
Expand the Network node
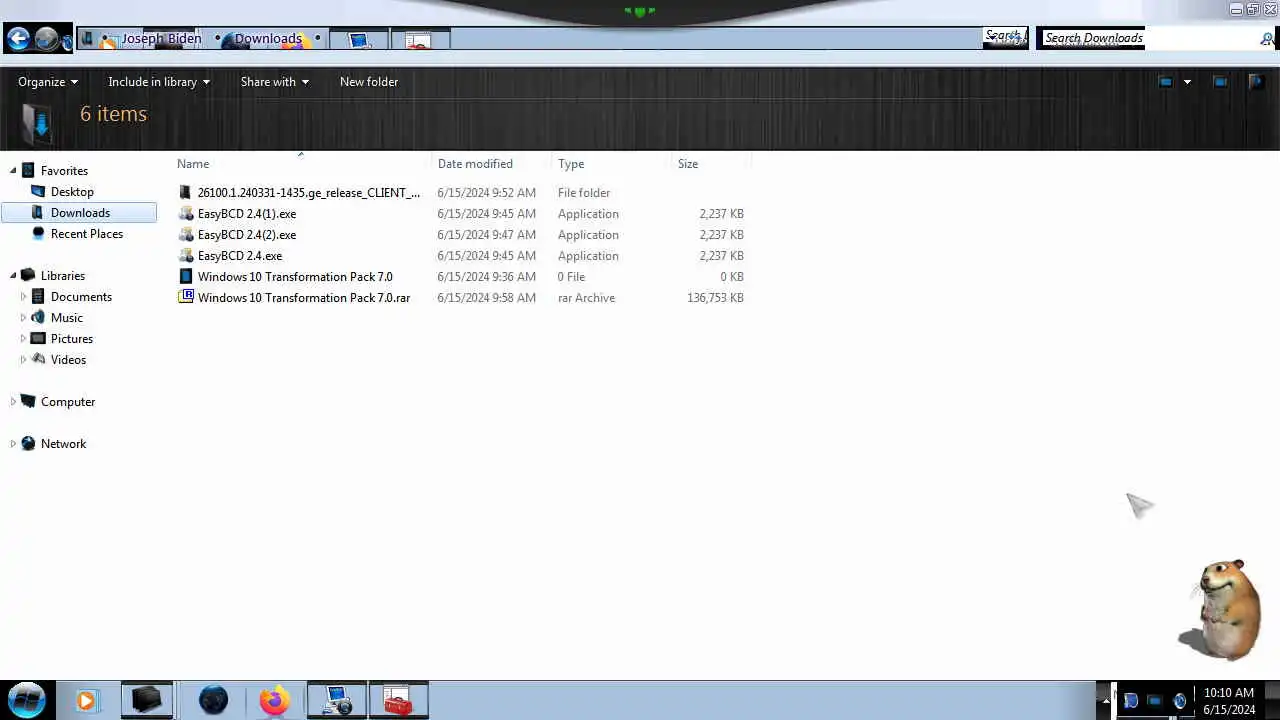(13, 444)
